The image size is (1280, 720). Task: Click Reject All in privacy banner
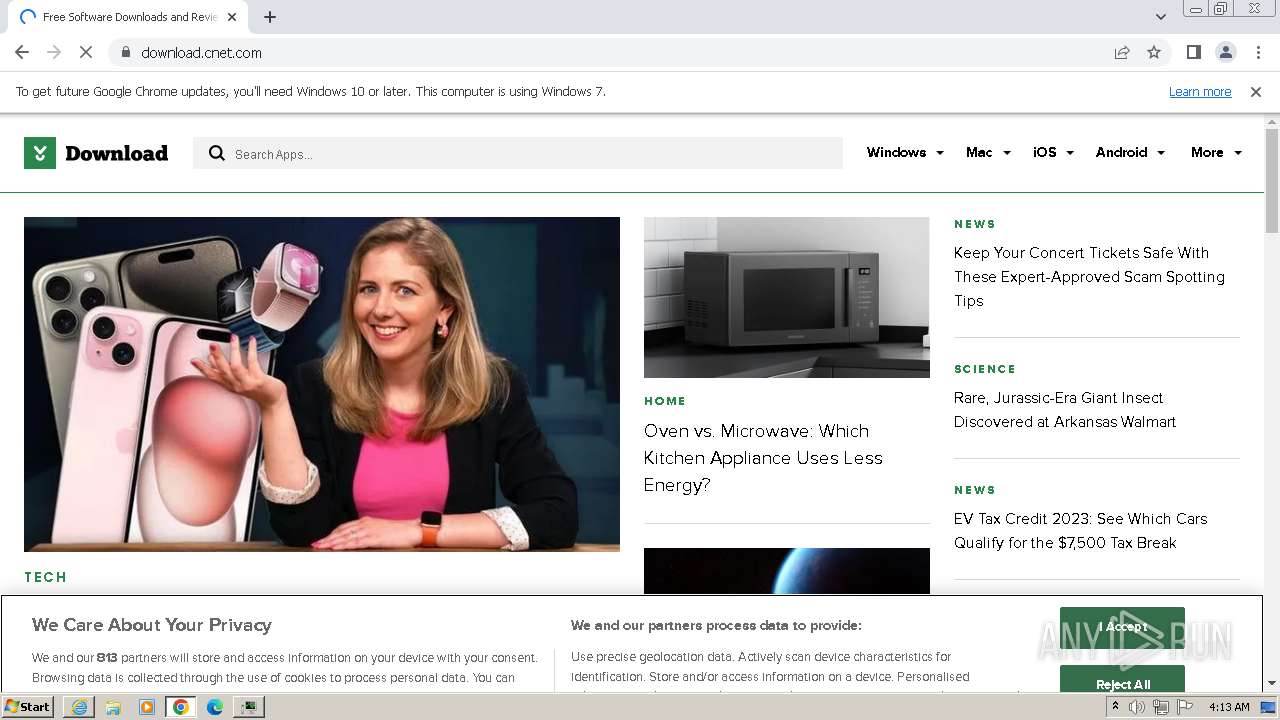click(1122, 680)
